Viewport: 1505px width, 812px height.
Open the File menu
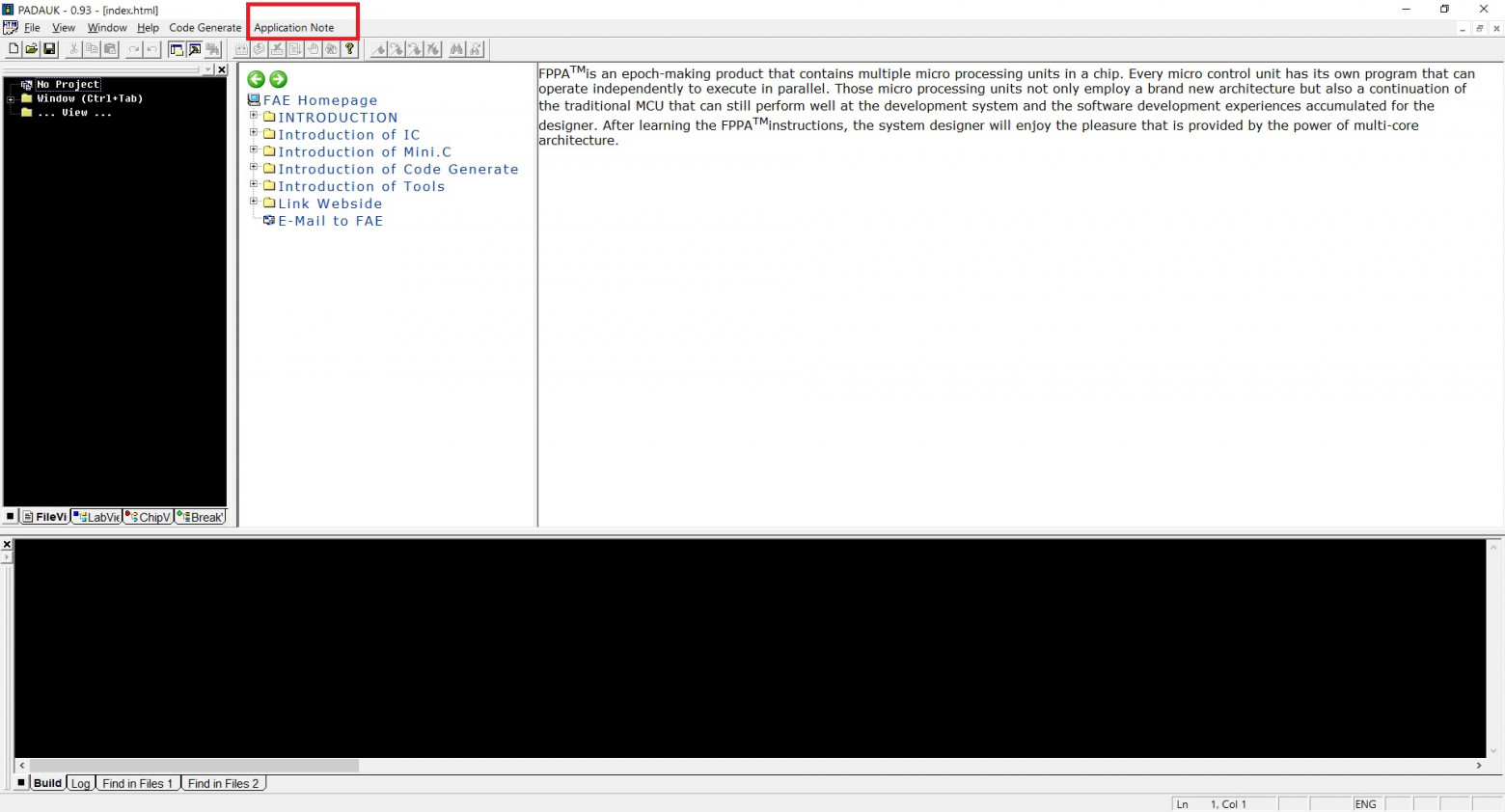click(x=32, y=28)
